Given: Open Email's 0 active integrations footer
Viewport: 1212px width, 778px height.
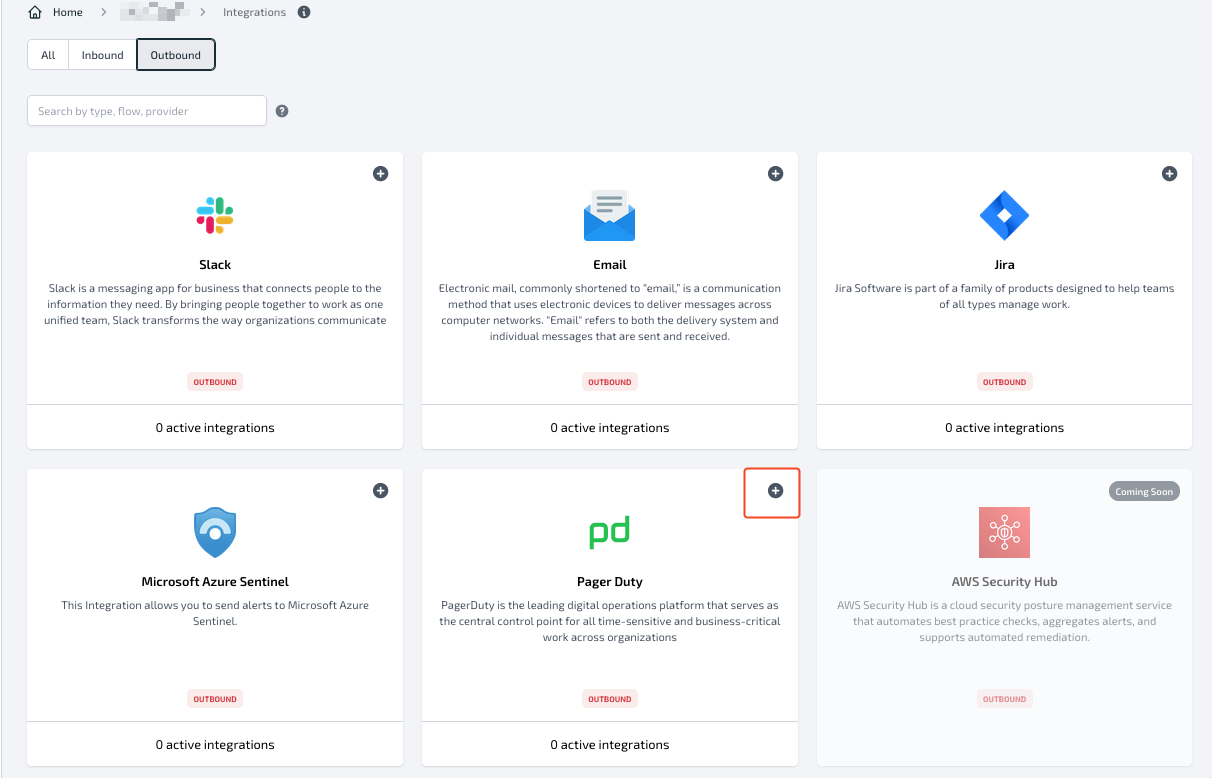Looking at the screenshot, I should coord(610,427).
